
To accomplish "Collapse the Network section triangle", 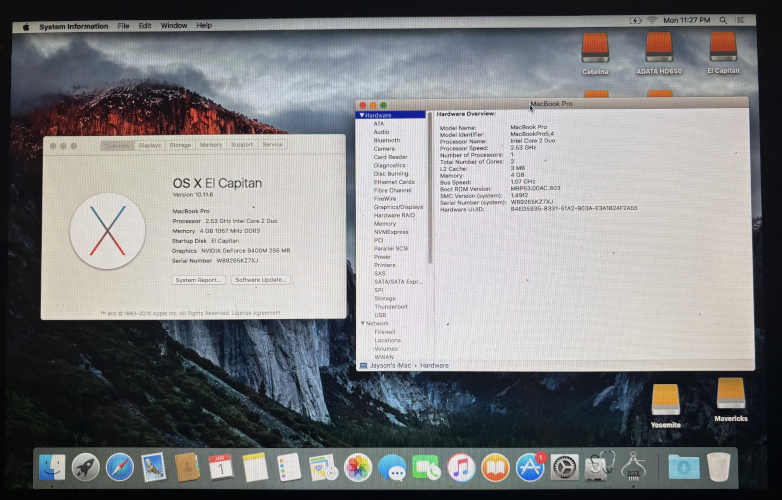I will tap(361, 324).
